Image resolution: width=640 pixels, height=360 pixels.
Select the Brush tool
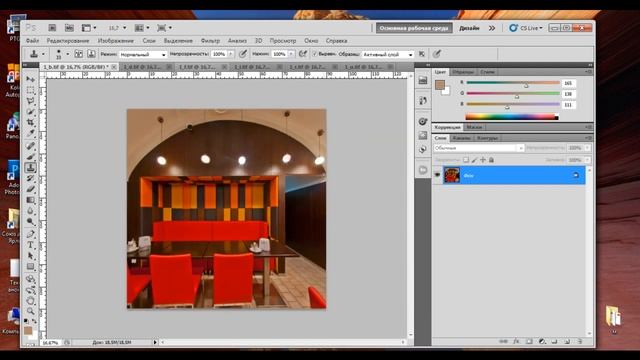point(31,157)
